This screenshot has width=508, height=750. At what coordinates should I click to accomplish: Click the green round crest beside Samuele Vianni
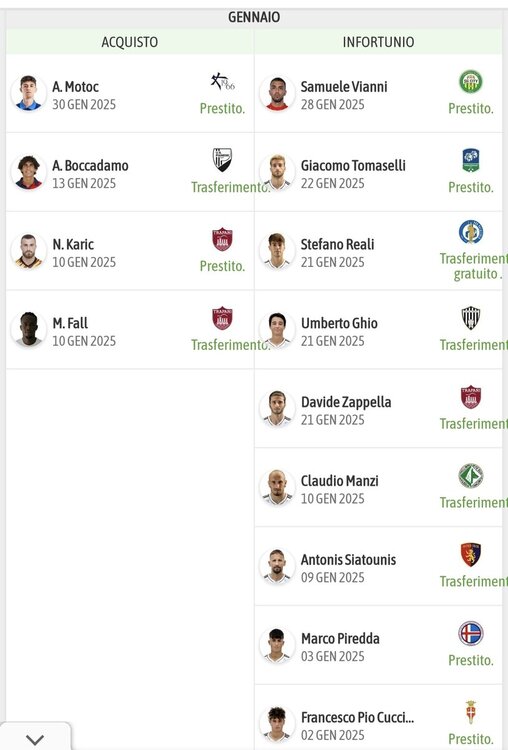point(471,82)
